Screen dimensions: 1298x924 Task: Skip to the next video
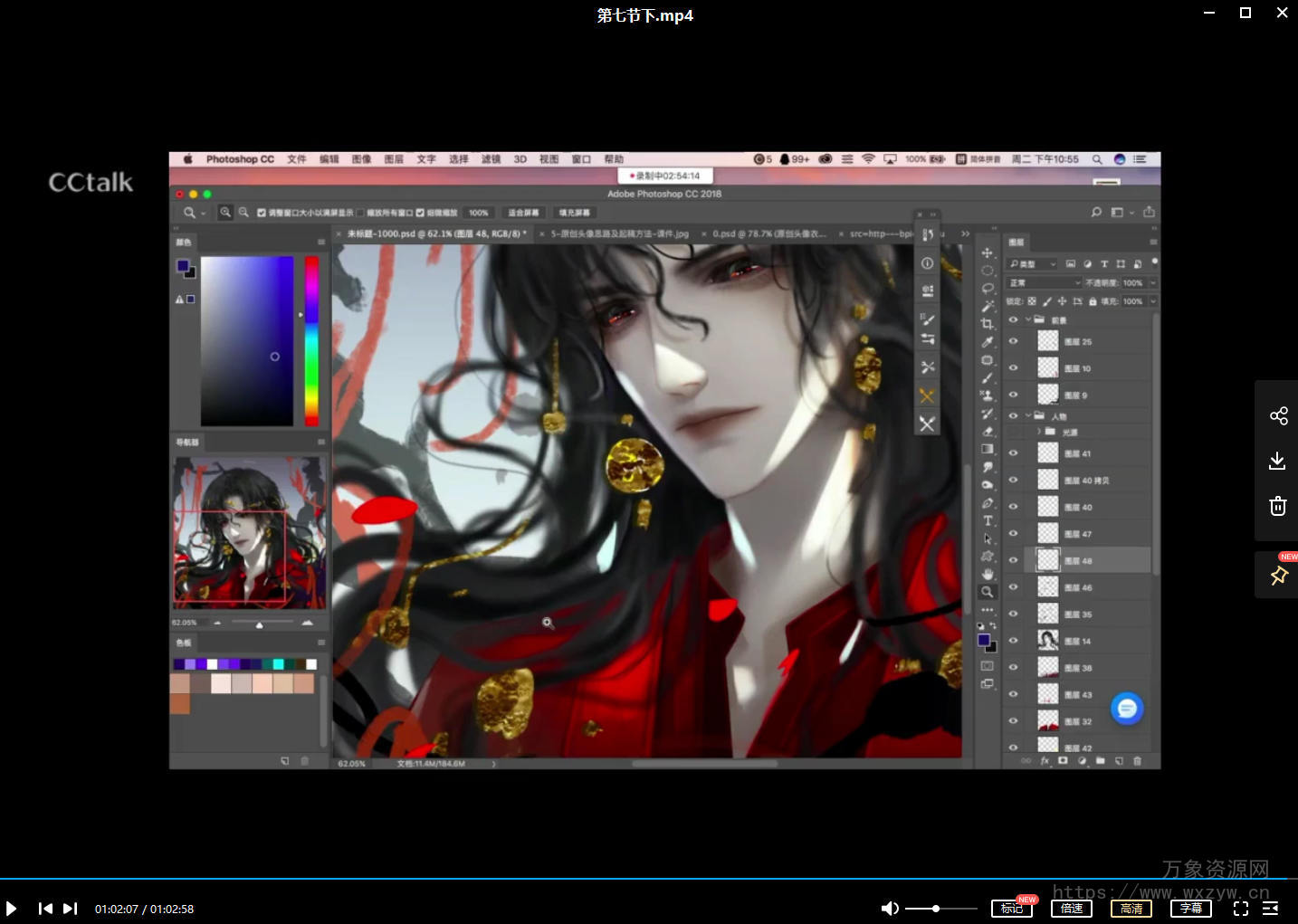[x=71, y=909]
